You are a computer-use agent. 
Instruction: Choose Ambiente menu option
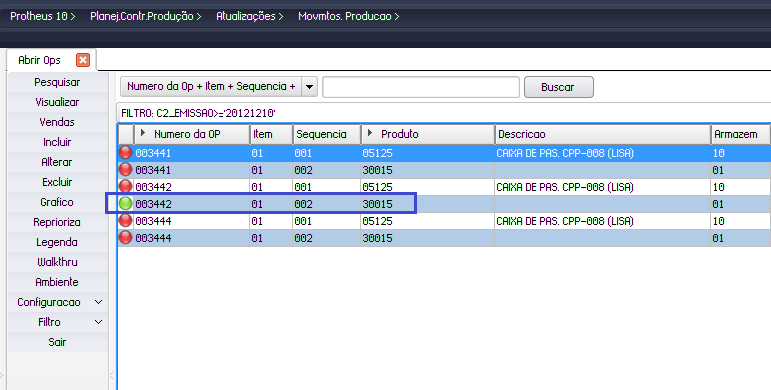(x=58, y=282)
